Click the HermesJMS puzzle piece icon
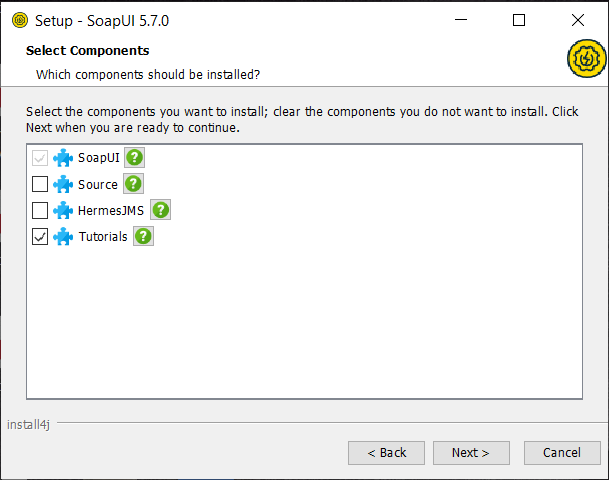Viewport: 609px width, 480px height. [x=63, y=210]
